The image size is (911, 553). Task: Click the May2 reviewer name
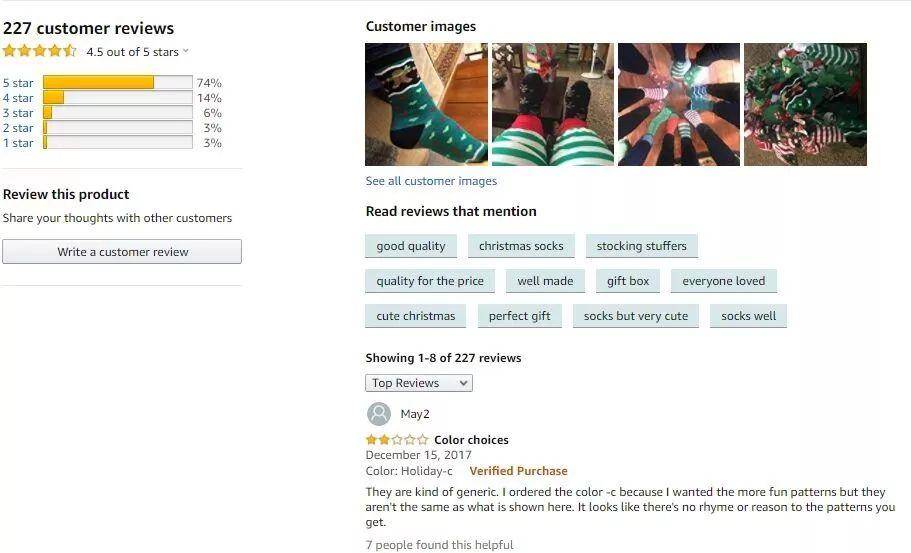[x=415, y=414]
